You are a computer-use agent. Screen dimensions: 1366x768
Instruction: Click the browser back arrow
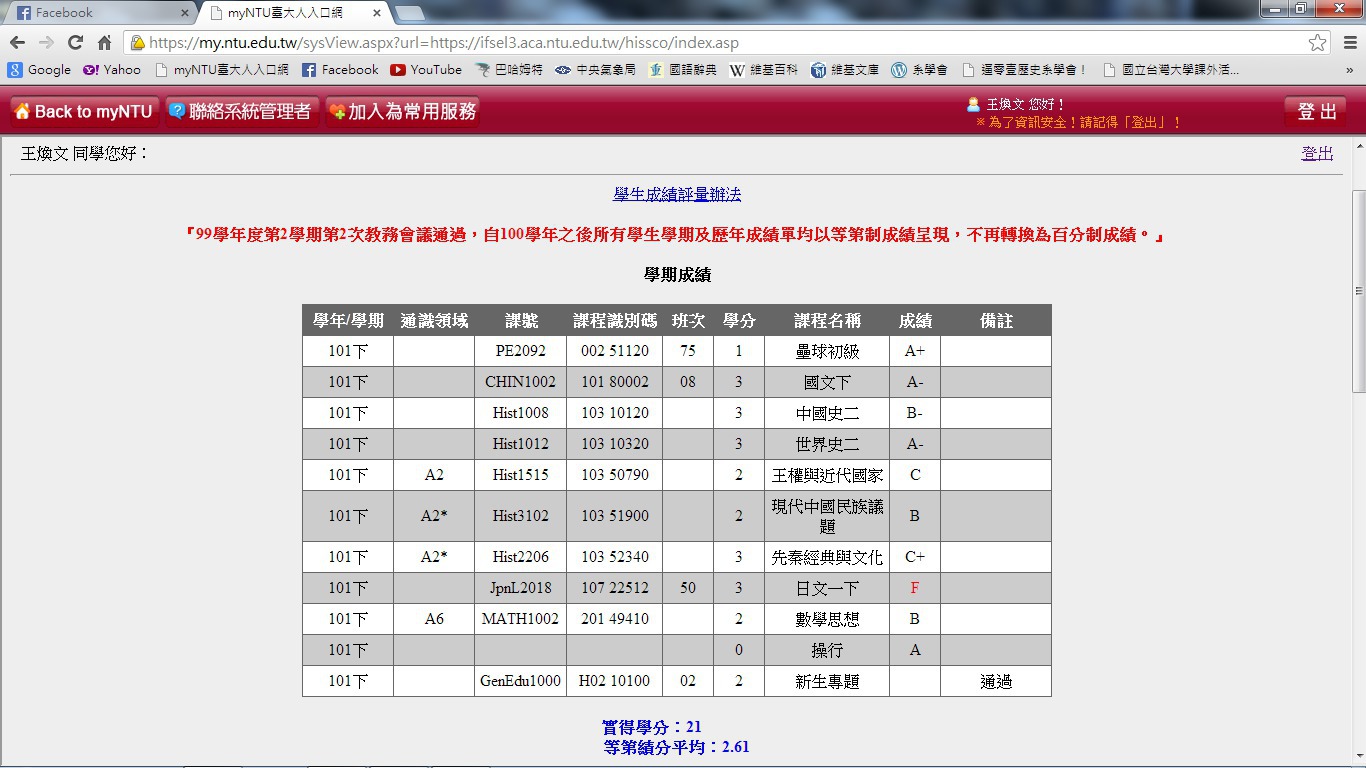tap(17, 43)
